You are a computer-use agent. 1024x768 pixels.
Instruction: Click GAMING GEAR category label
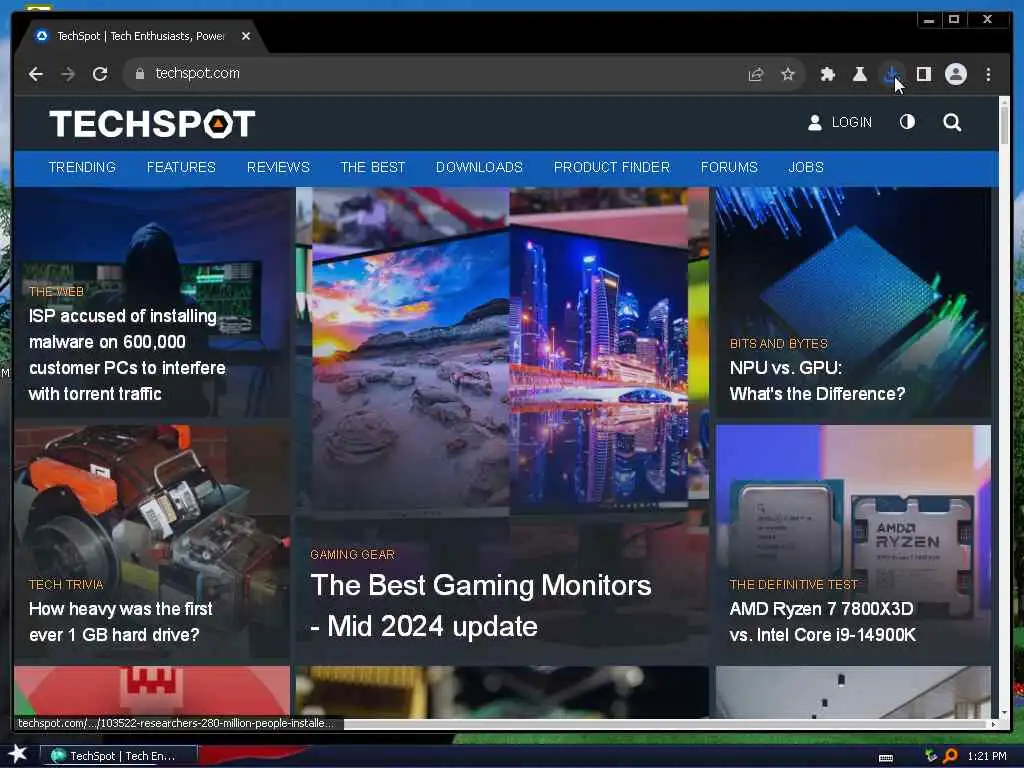[352, 554]
